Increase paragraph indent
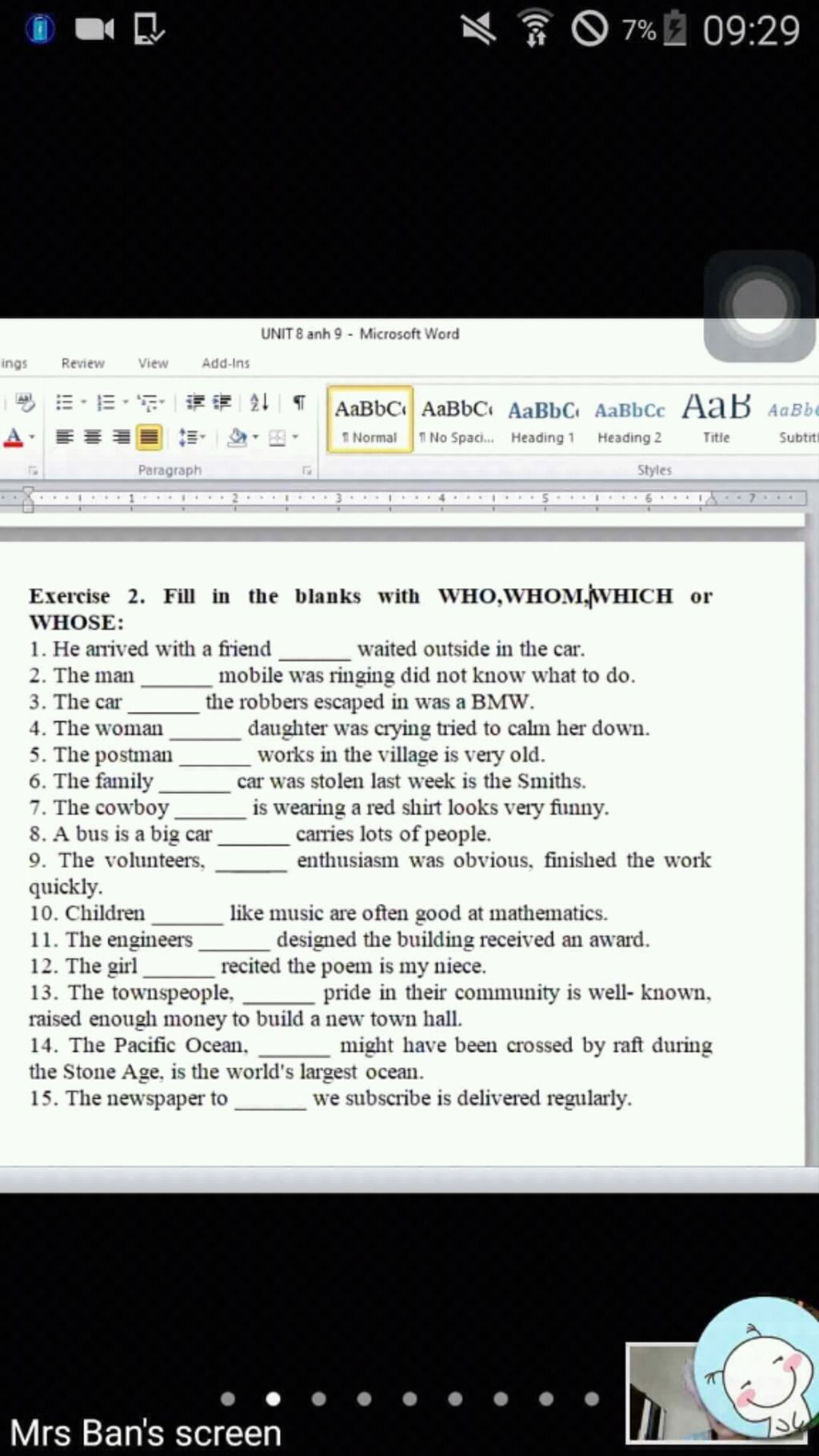 [x=222, y=402]
